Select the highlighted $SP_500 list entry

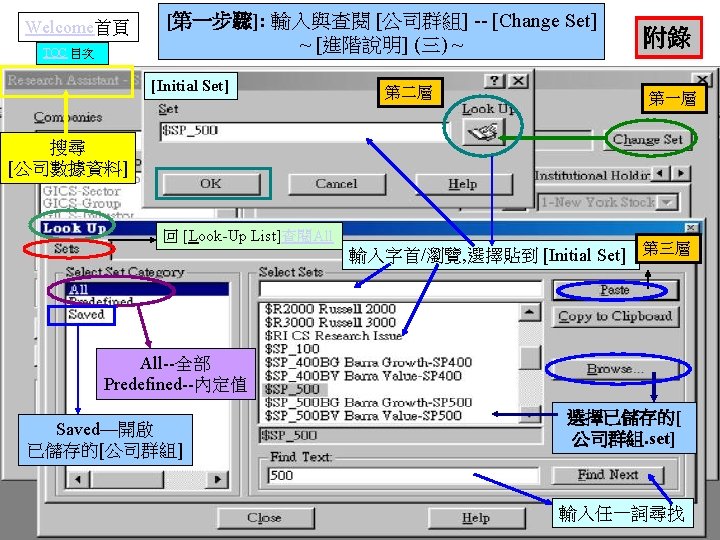(295, 389)
